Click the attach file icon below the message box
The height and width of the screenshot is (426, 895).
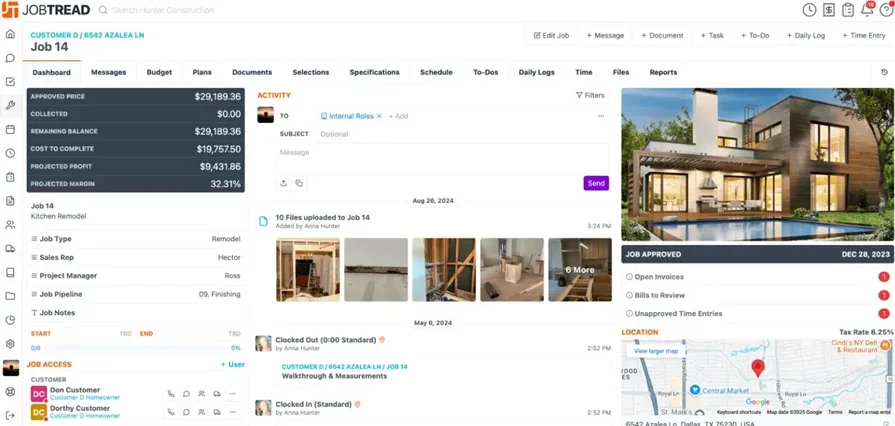(x=283, y=183)
